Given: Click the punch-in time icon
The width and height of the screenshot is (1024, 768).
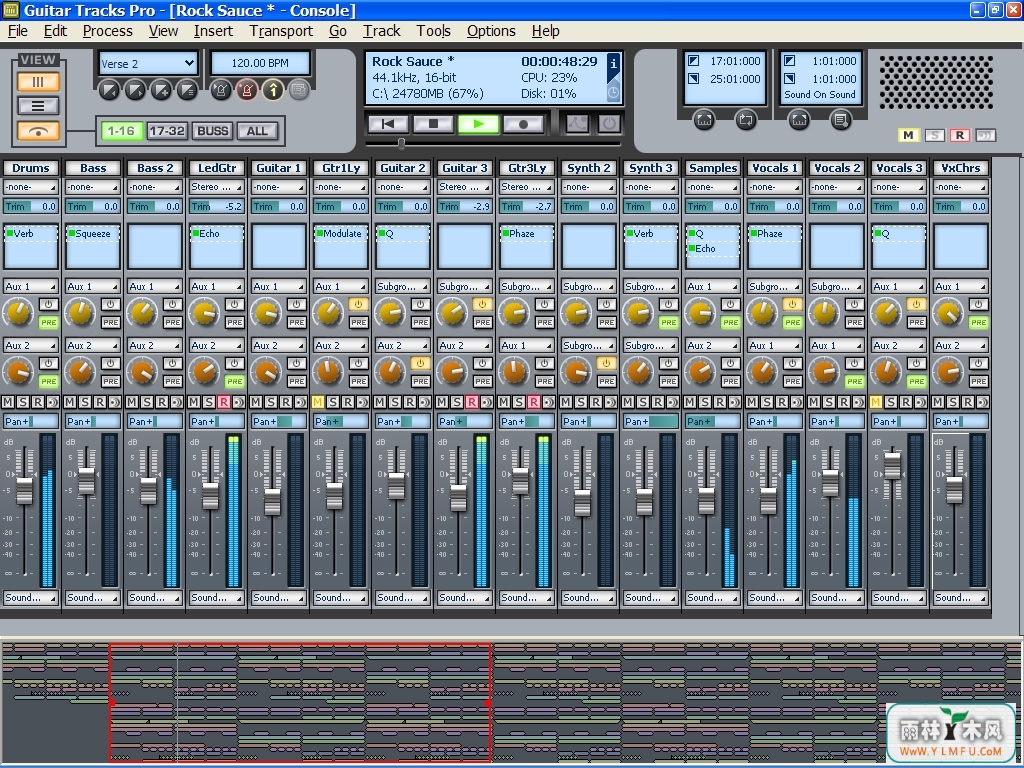Looking at the screenshot, I should point(790,61).
